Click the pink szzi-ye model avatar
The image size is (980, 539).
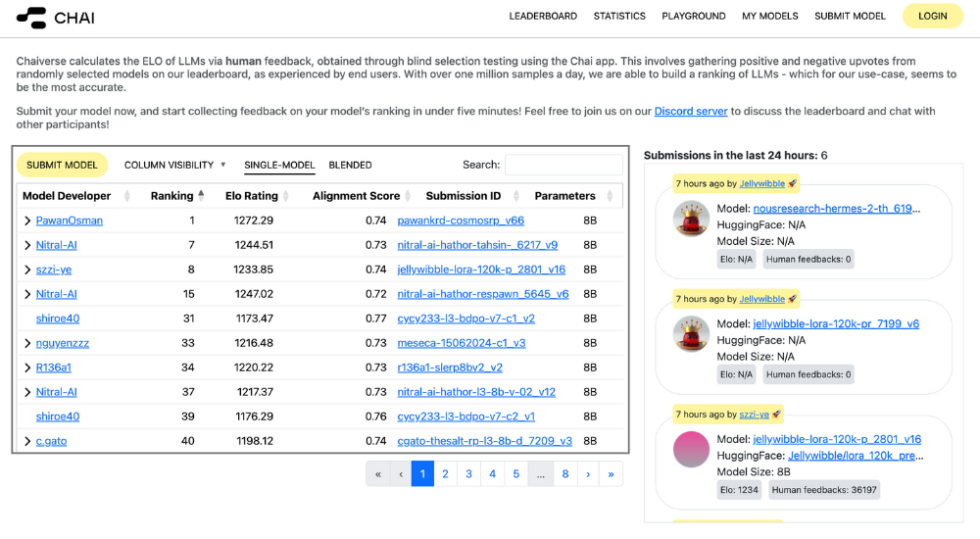[690, 448]
